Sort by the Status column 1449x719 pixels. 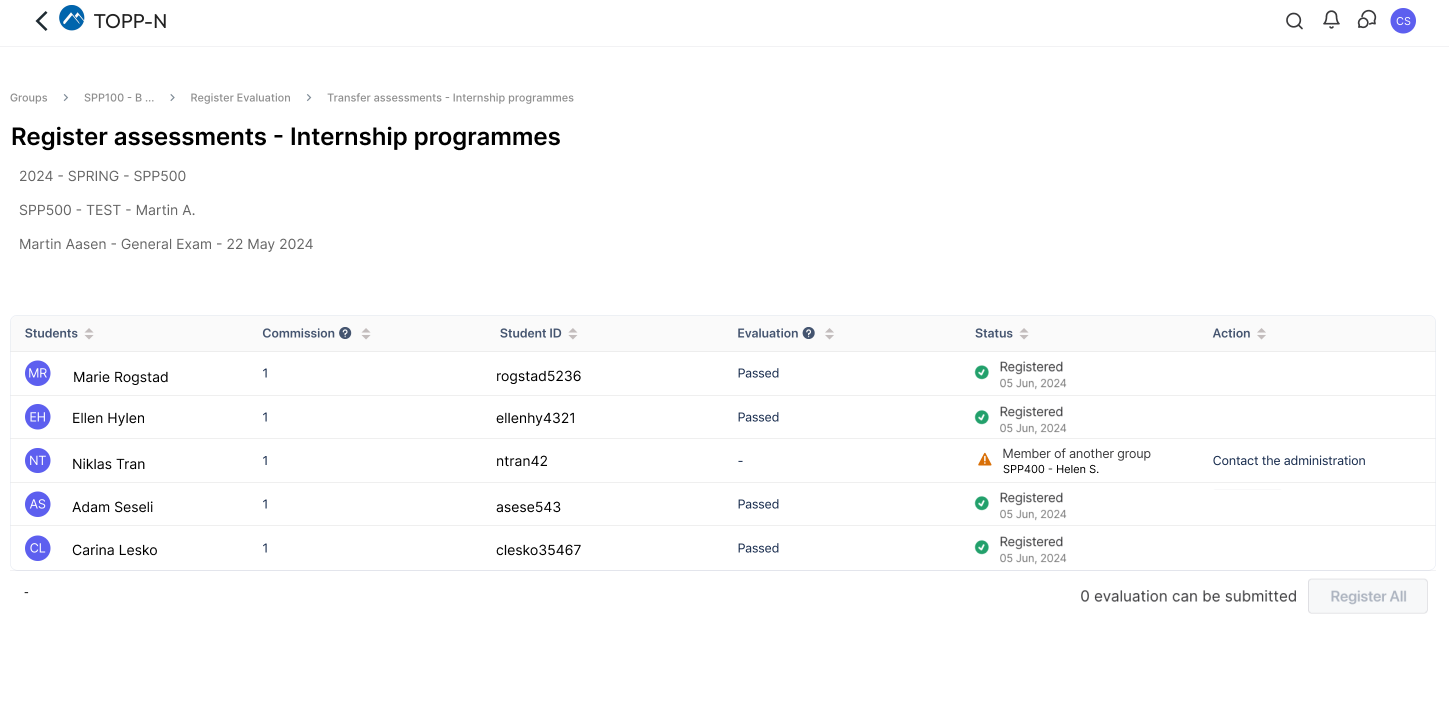pyautogui.click(x=1024, y=334)
